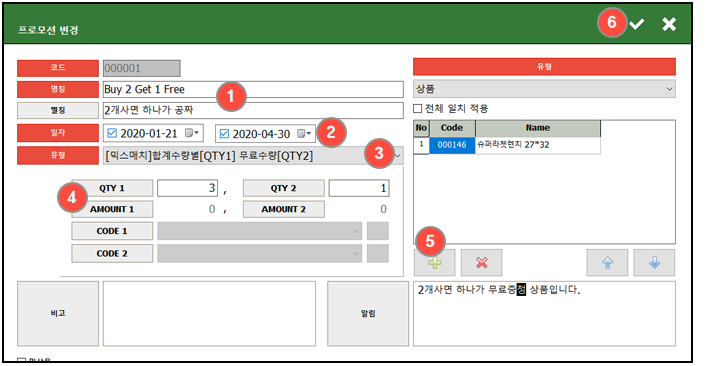Viewport: 723px width, 366px height.
Task: Click the Name column header
Action: coord(538,128)
